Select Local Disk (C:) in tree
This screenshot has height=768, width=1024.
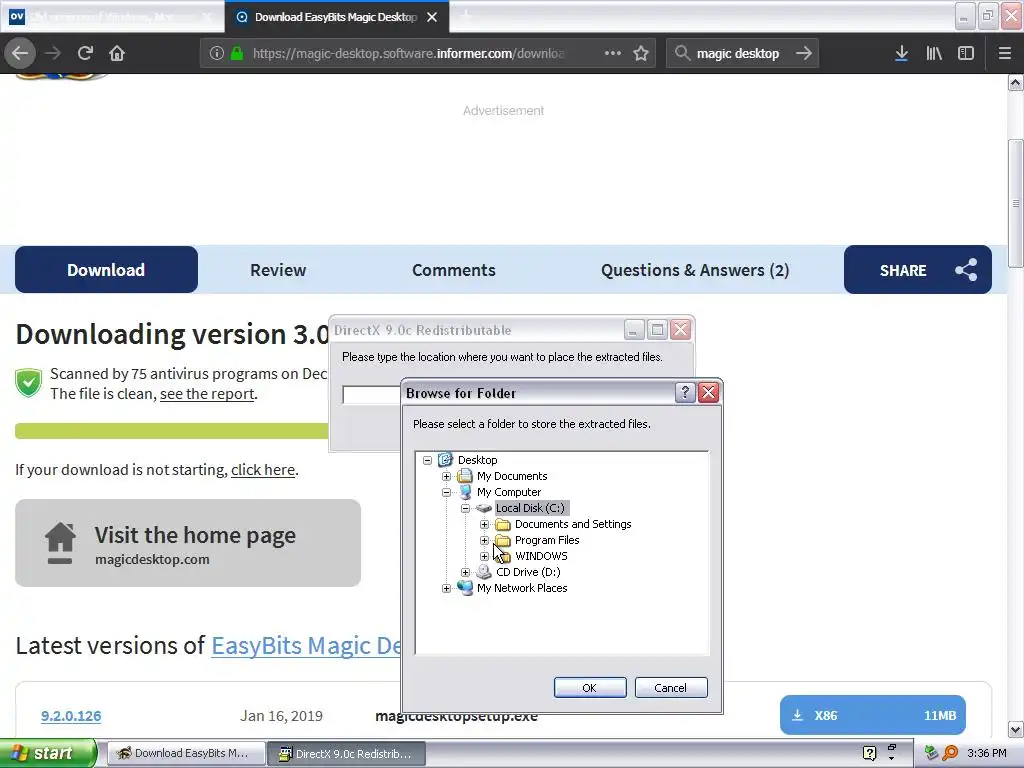coord(530,508)
